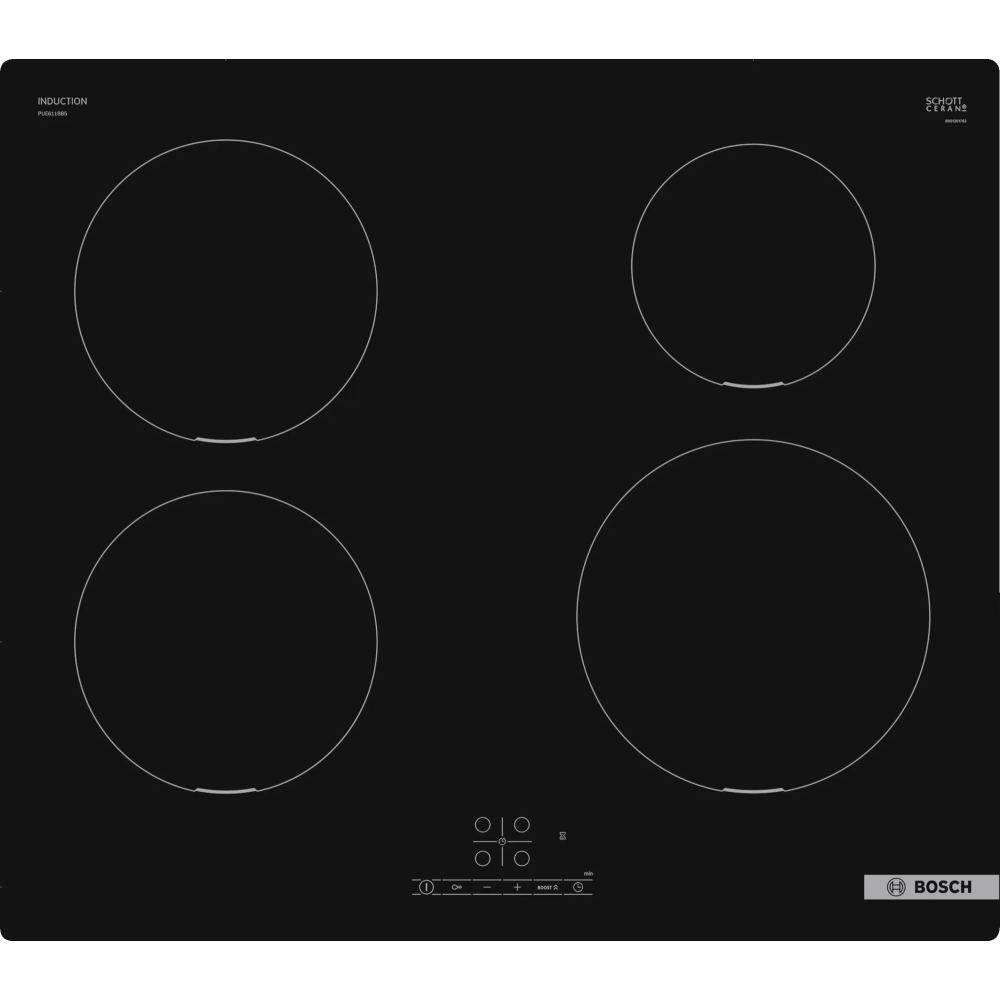Screen dimensions: 1000x1000
Task: Decrease the heat with the minus button
Action: 487,887
